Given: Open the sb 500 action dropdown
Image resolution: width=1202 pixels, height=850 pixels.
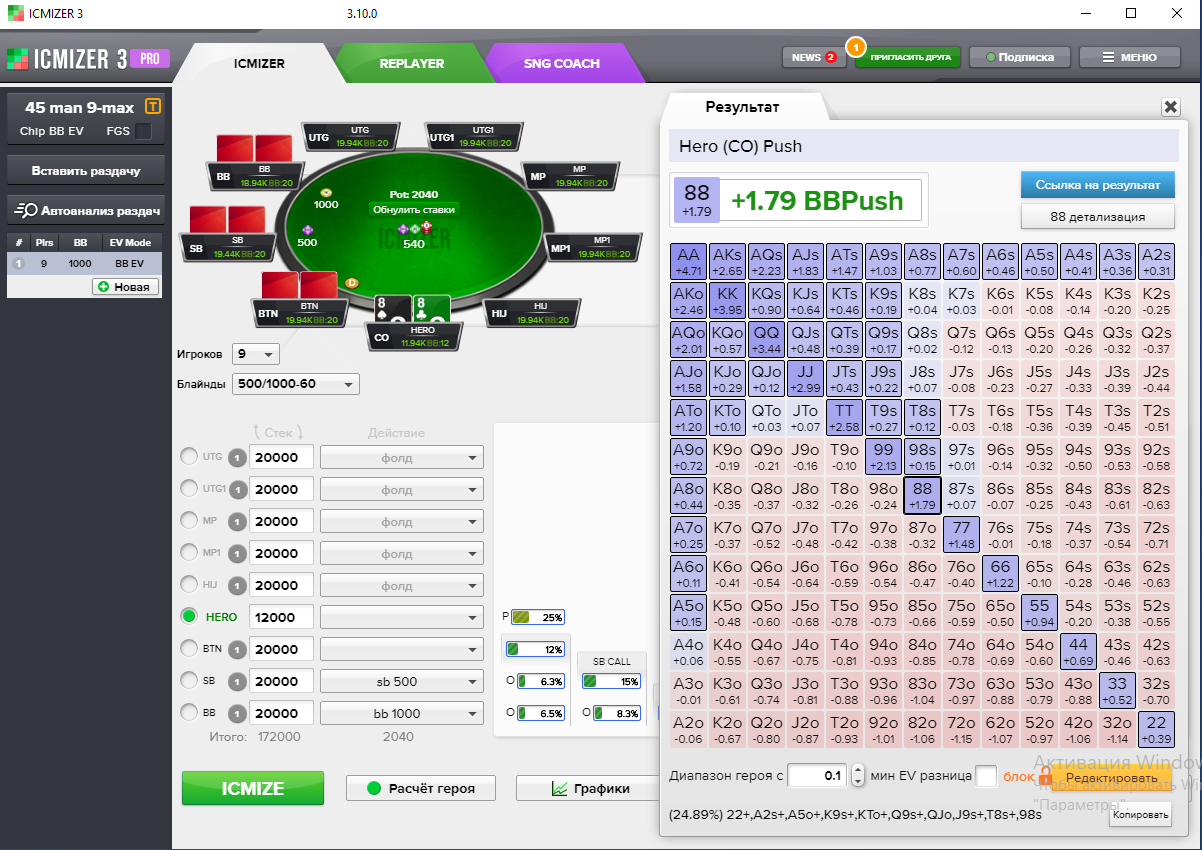Looking at the screenshot, I should (x=402, y=681).
